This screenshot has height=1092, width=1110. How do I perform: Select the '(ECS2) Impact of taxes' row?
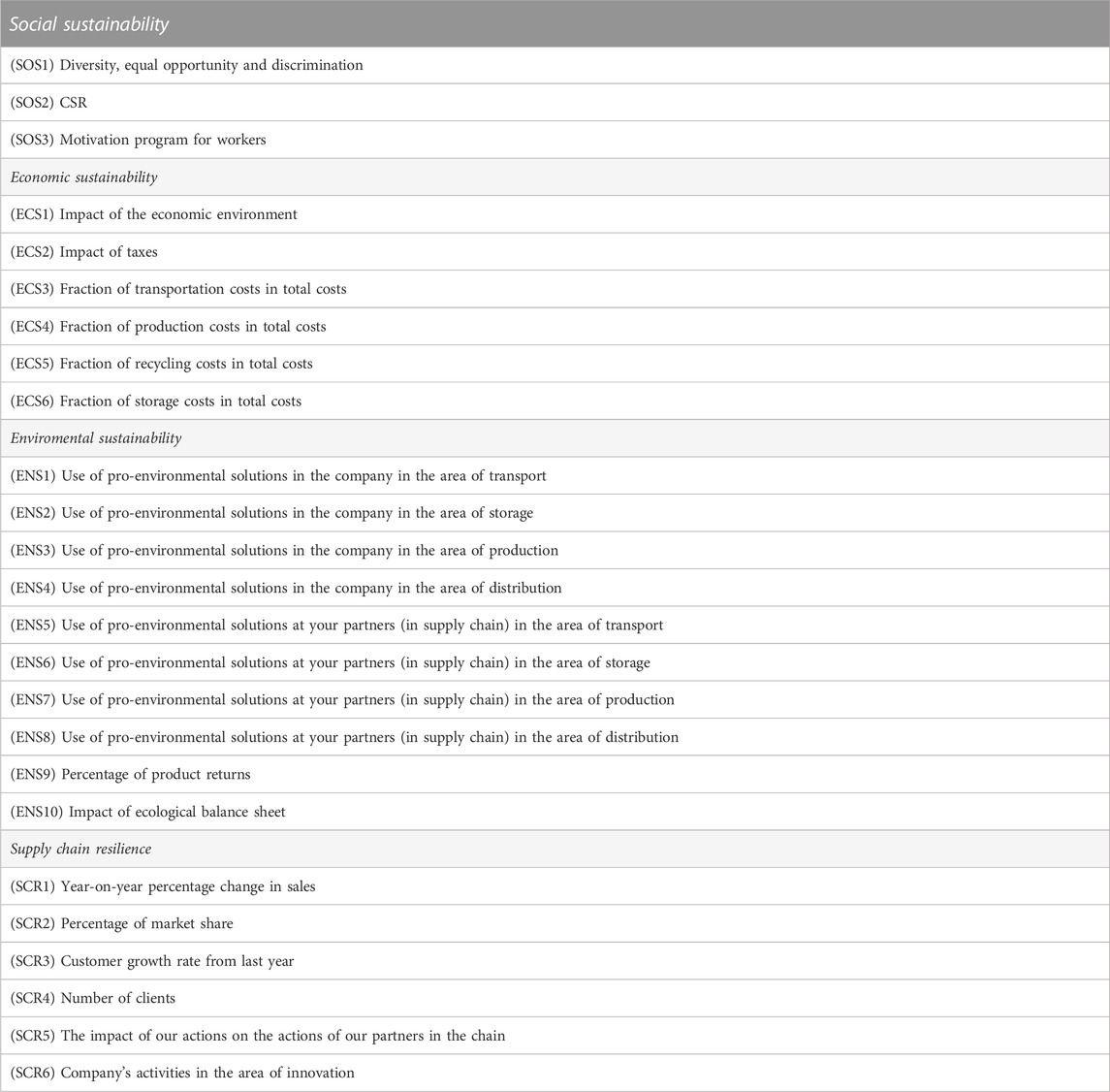[x=555, y=251]
